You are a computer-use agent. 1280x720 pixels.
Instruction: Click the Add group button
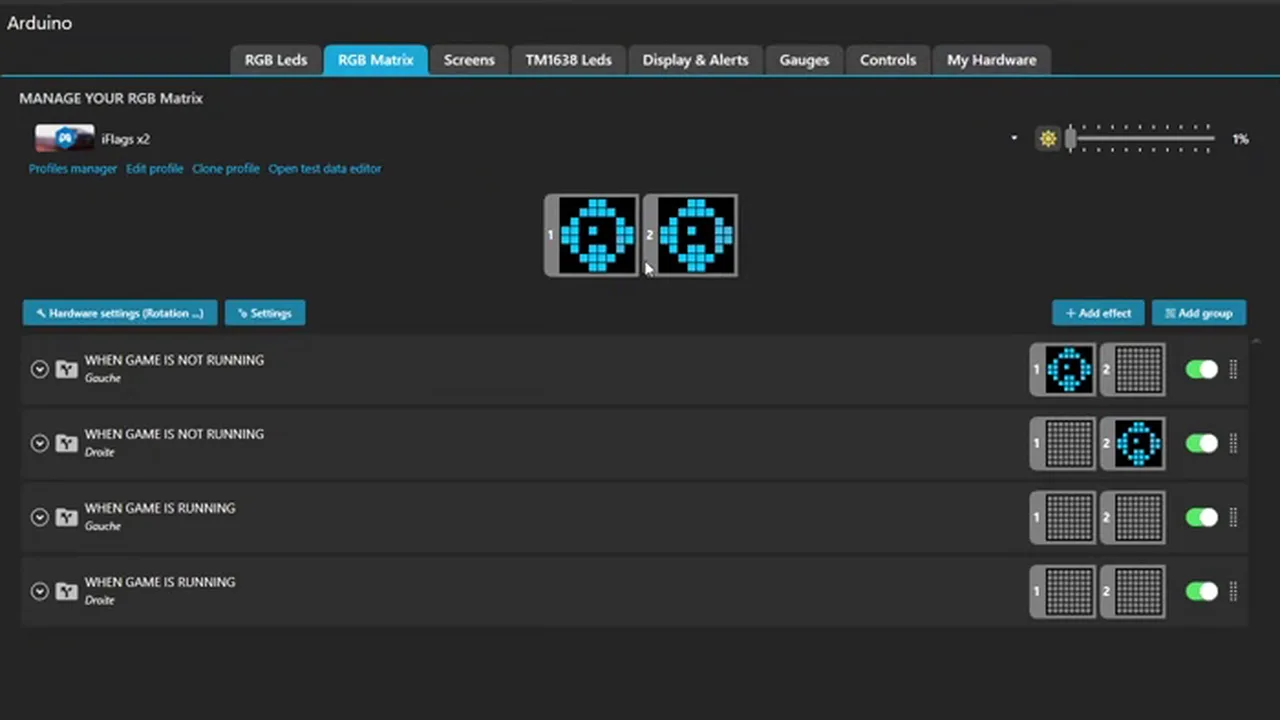1199,313
